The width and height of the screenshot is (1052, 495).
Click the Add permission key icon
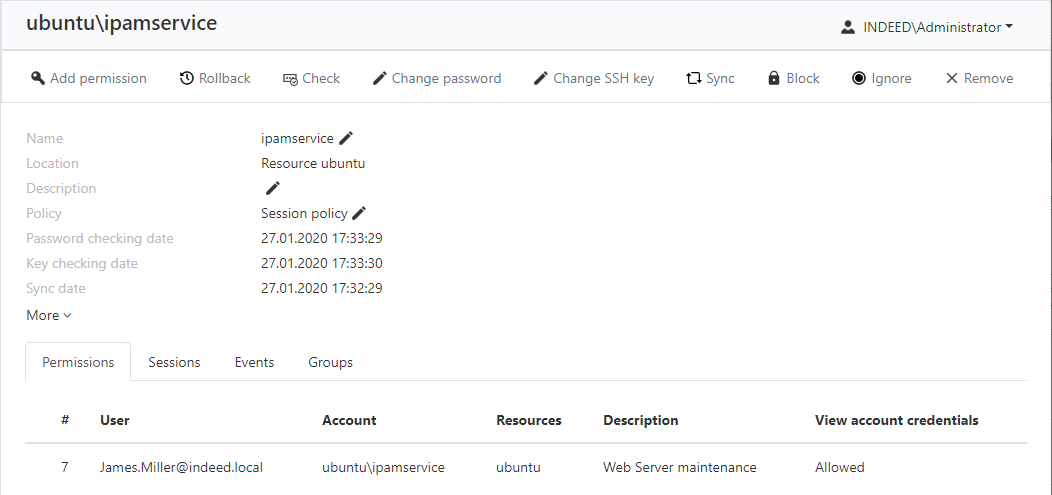38,78
